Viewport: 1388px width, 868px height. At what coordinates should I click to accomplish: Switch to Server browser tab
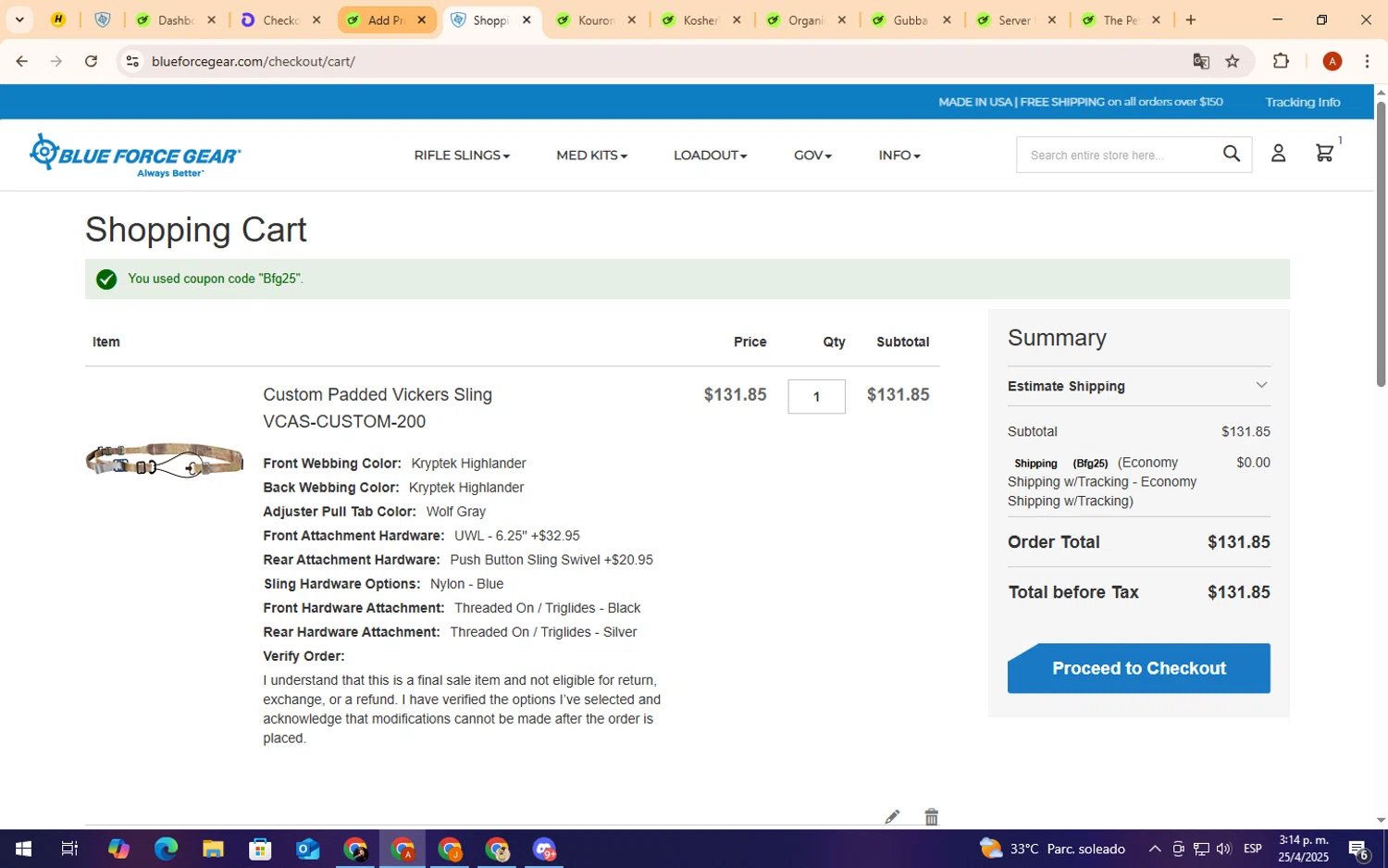pos(1015,19)
